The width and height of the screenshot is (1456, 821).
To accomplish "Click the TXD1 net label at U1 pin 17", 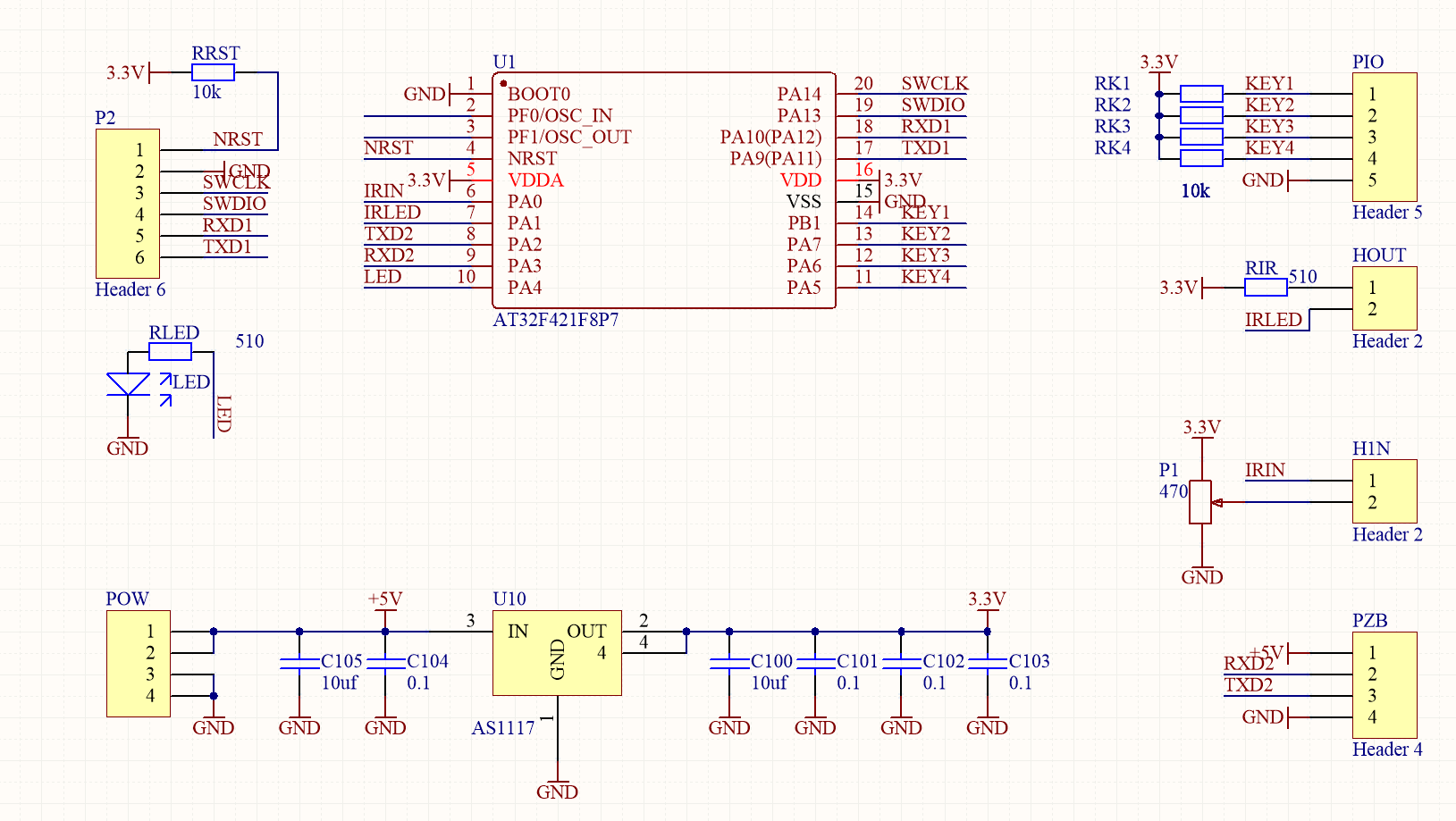I will pos(926,147).
